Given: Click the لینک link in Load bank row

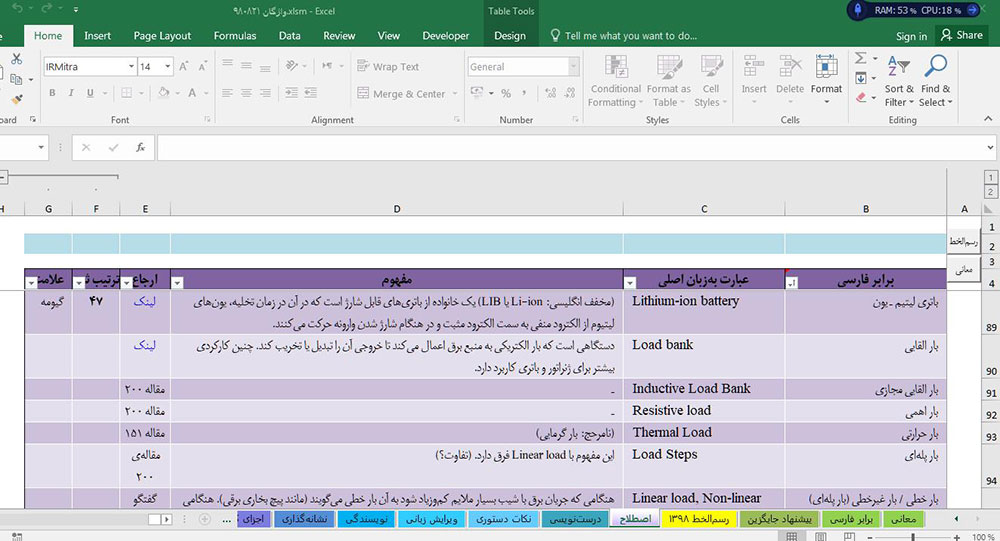Looking at the screenshot, I should (145, 345).
